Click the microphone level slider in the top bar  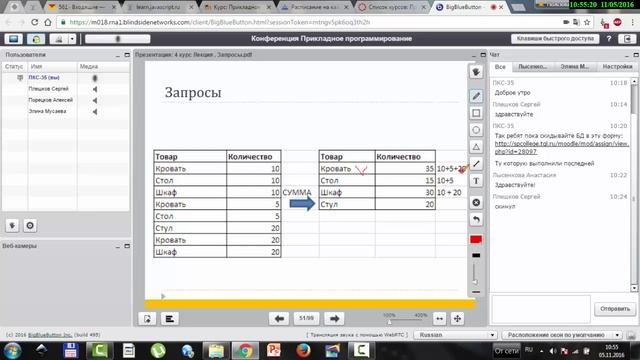(x=118, y=39)
